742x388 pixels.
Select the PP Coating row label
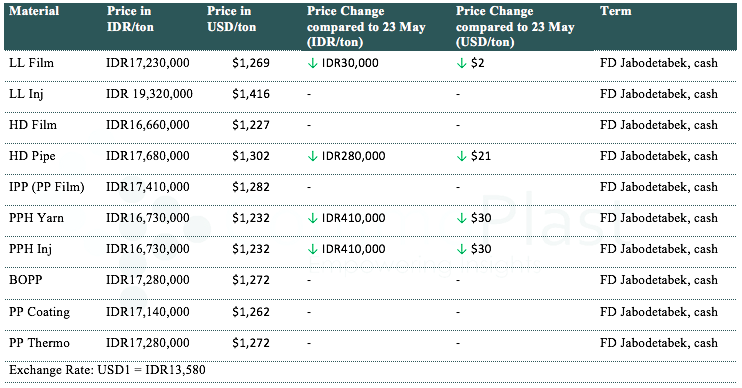tap(39, 312)
